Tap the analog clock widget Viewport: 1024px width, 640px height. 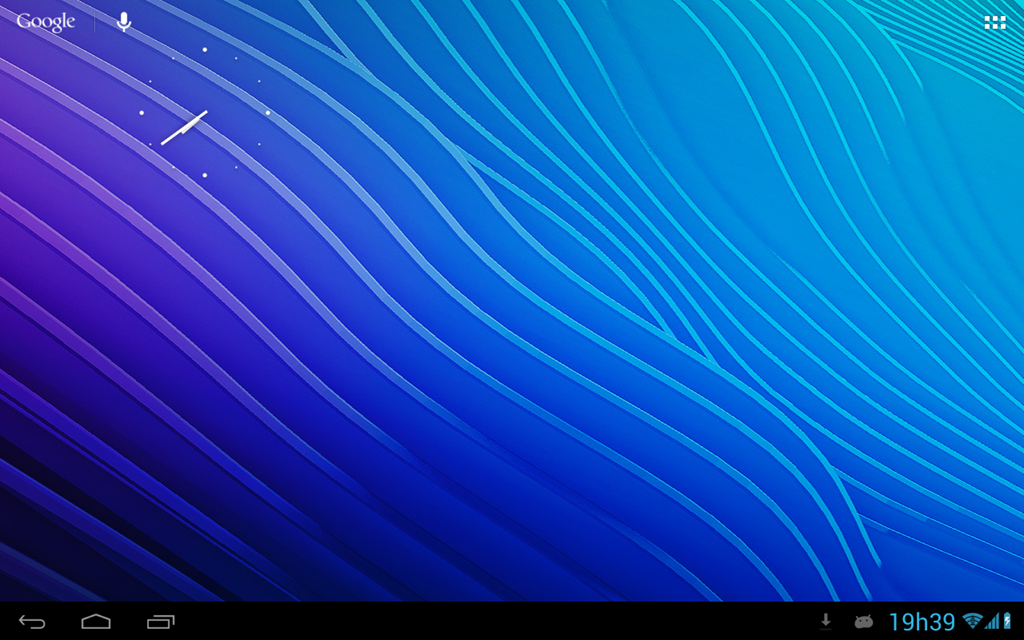pos(204,112)
